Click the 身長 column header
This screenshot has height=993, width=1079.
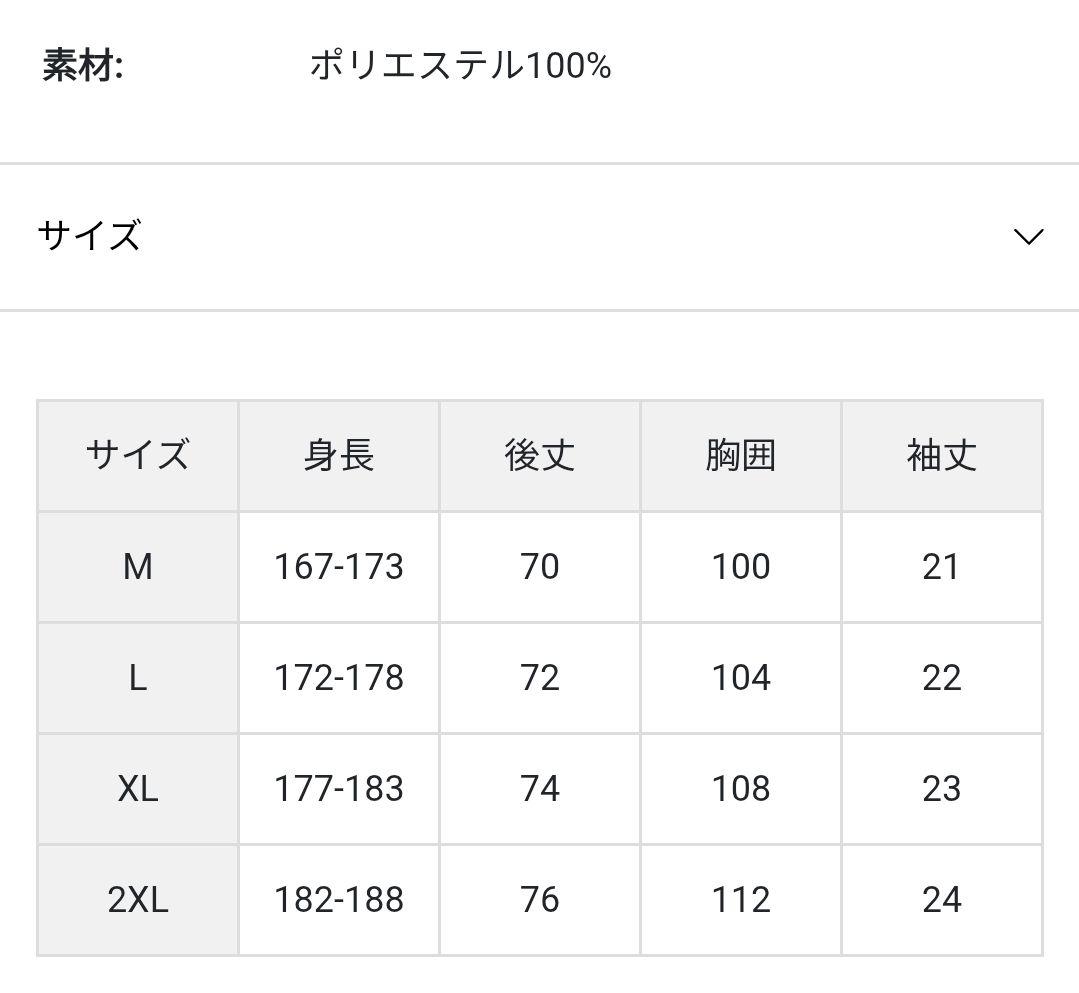(338, 456)
